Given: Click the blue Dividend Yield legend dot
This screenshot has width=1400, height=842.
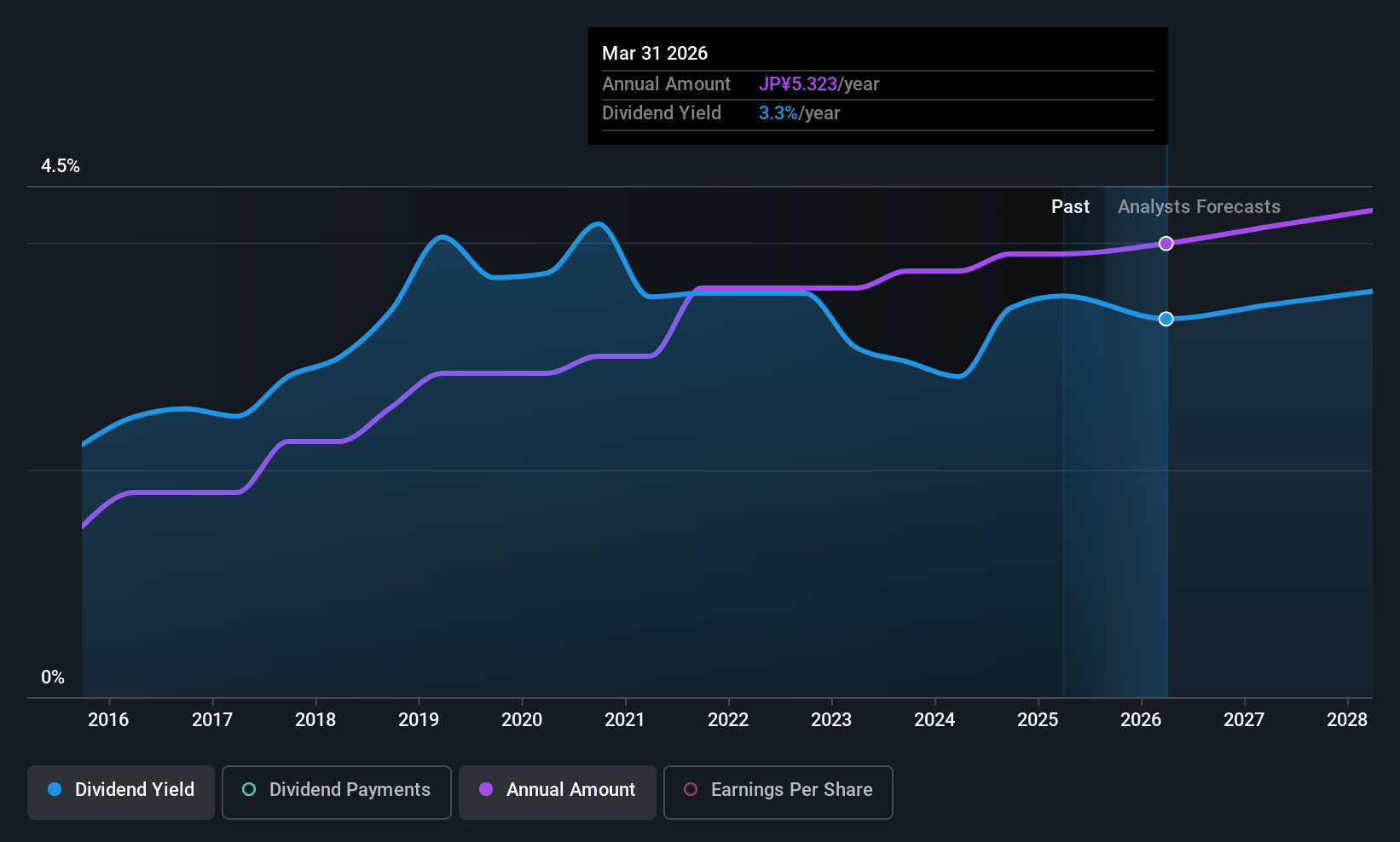Looking at the screenshot, I should (55, 789).
